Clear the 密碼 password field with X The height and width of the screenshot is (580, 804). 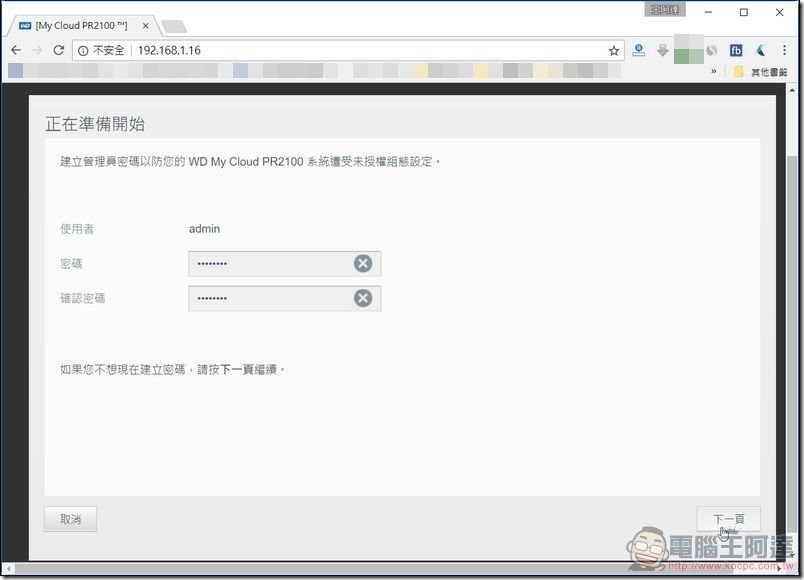363,264
